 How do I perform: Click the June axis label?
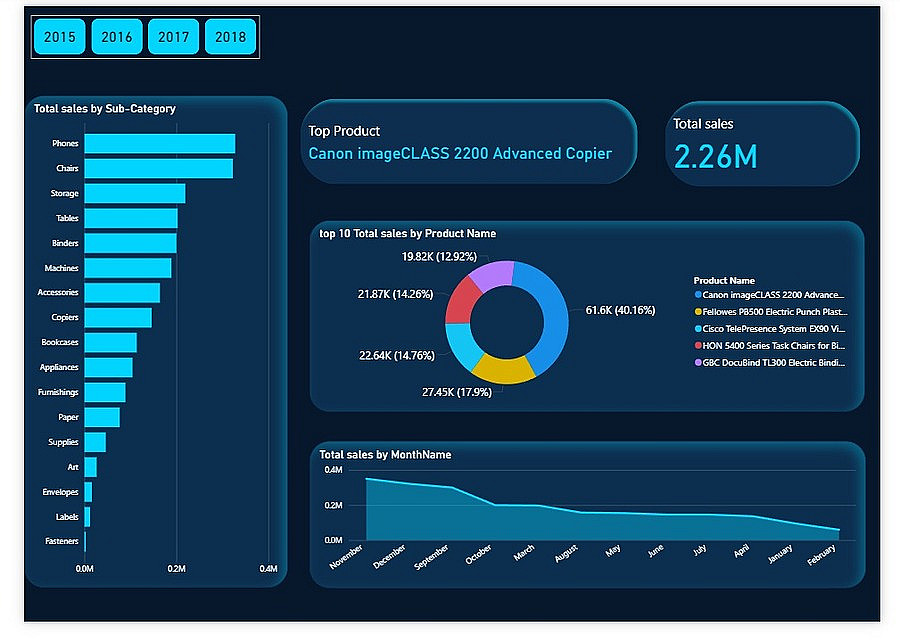click(x=655, y=551)
